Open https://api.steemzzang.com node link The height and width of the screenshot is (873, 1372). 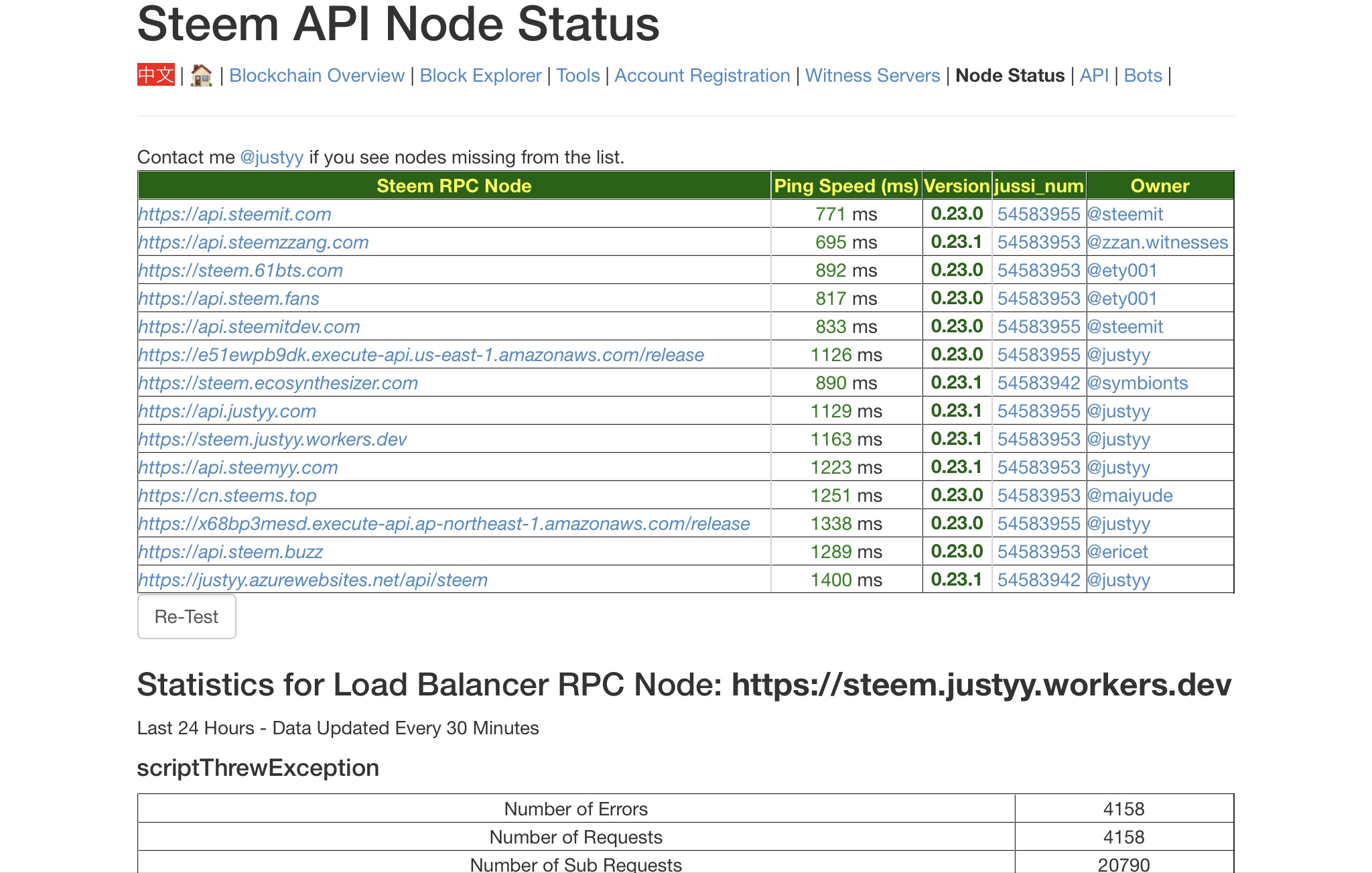click(x=254, y=243)
